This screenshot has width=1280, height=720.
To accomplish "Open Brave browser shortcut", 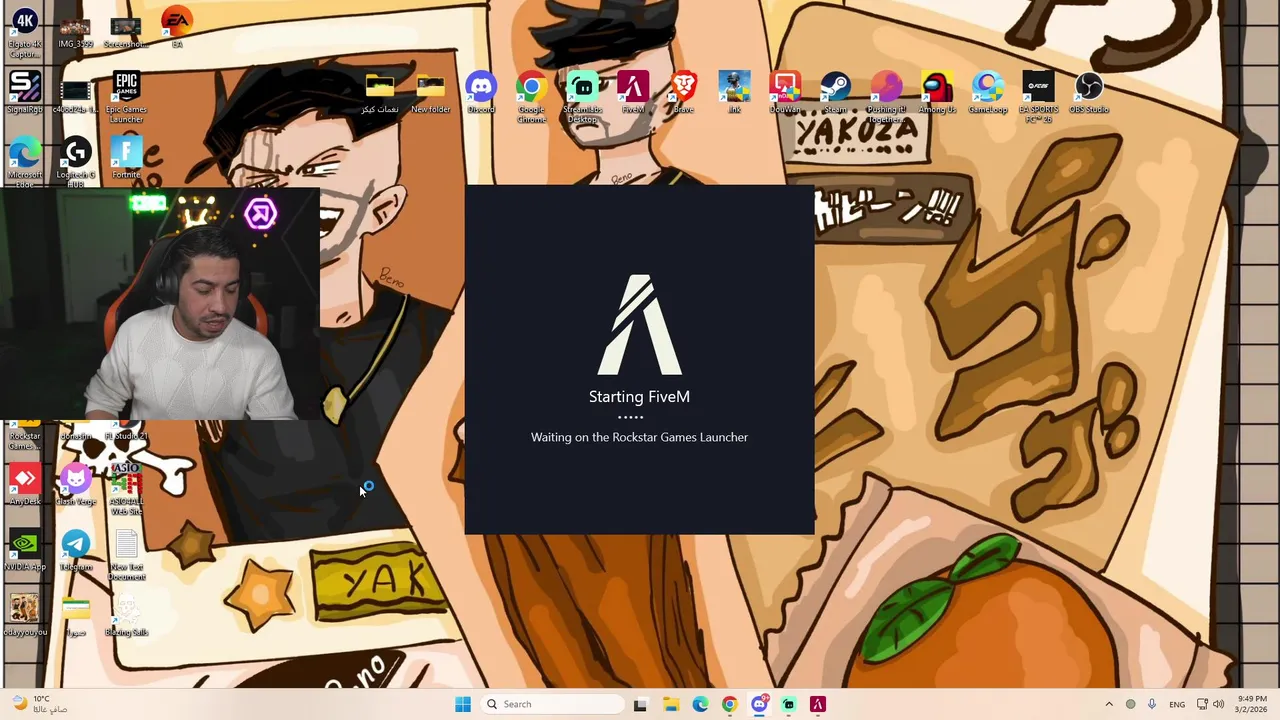I will (684, 93).
